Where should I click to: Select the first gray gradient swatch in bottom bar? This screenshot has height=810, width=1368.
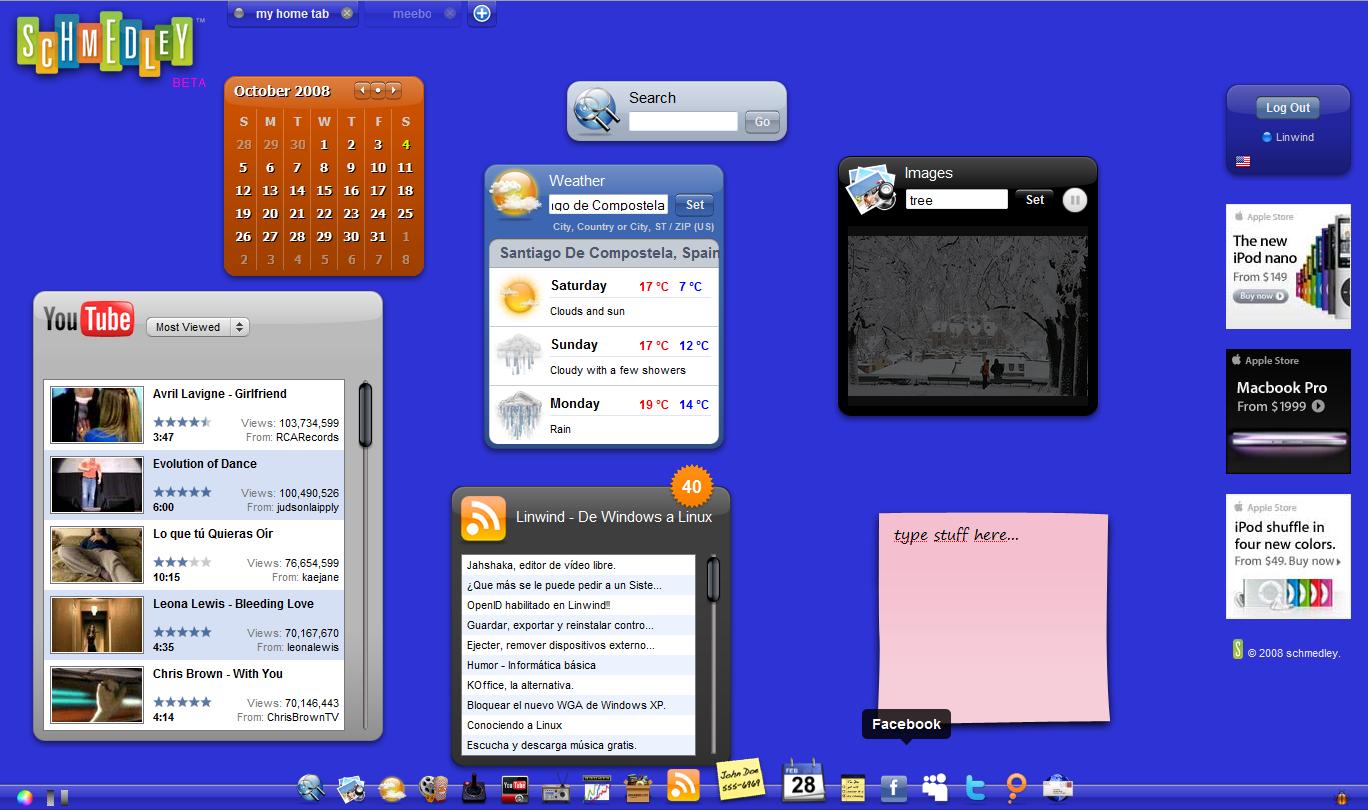click(x=50, y=797)
